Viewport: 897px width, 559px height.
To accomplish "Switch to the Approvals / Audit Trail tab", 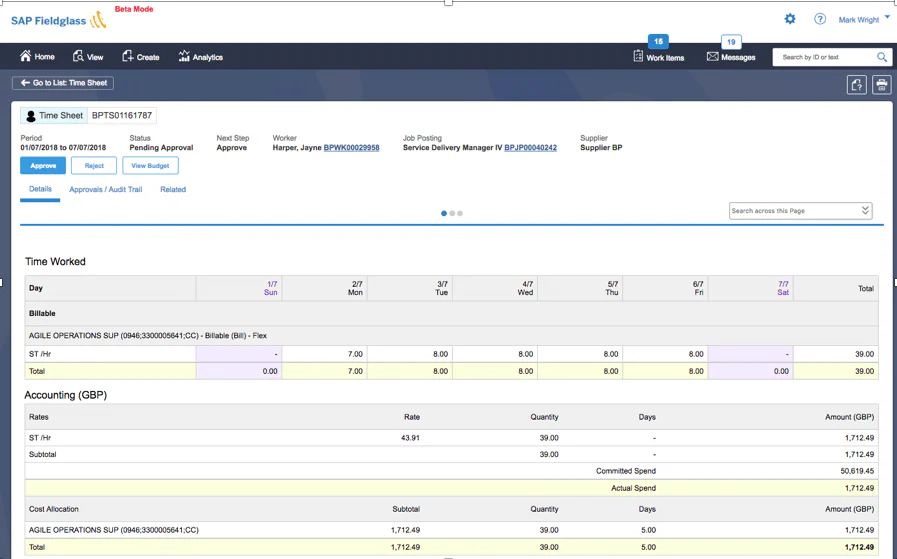I will click(105, 189).
